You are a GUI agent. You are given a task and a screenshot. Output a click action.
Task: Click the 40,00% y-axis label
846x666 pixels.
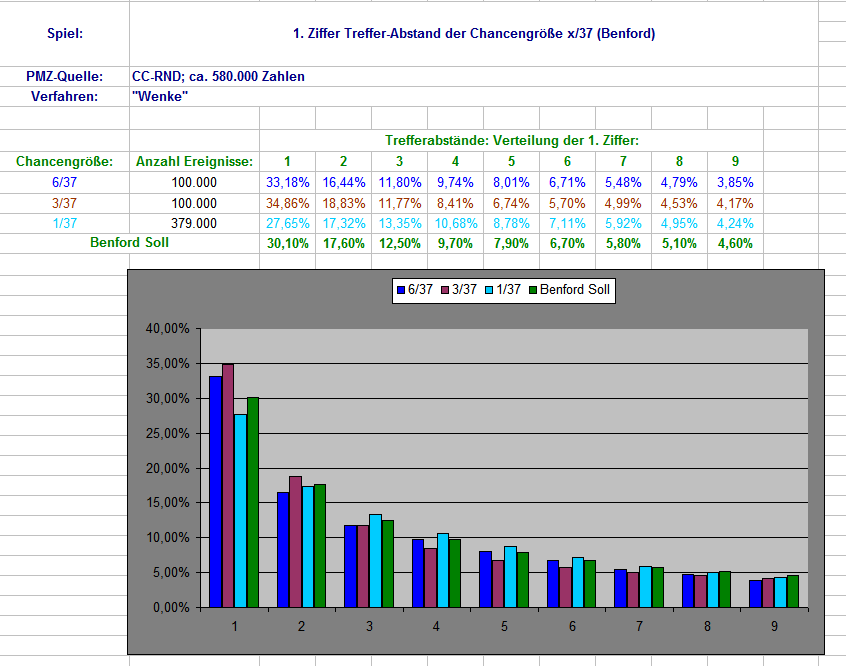click(168, 329)
